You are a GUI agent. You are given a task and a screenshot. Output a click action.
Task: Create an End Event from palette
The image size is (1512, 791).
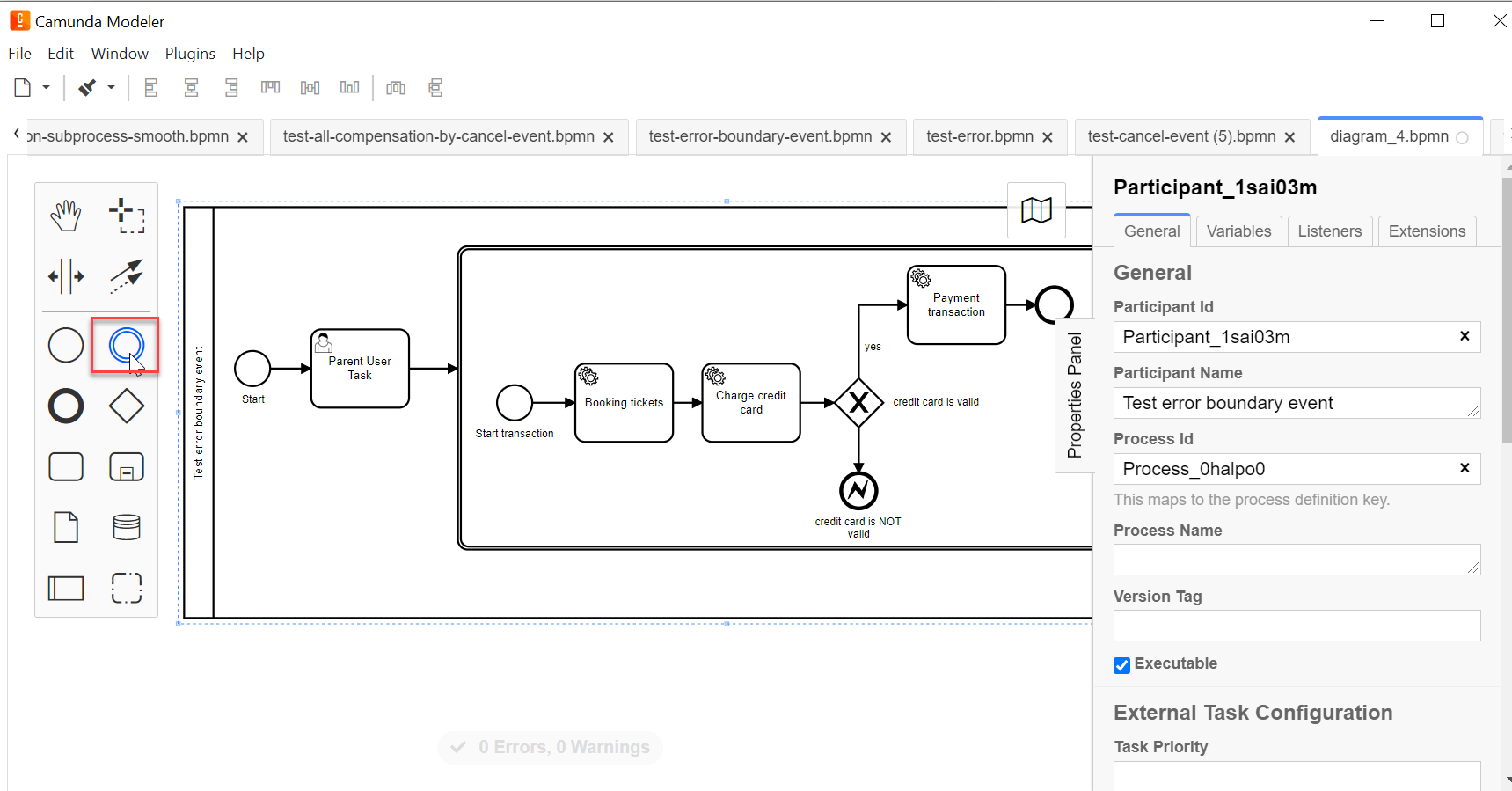pos(66,406)
